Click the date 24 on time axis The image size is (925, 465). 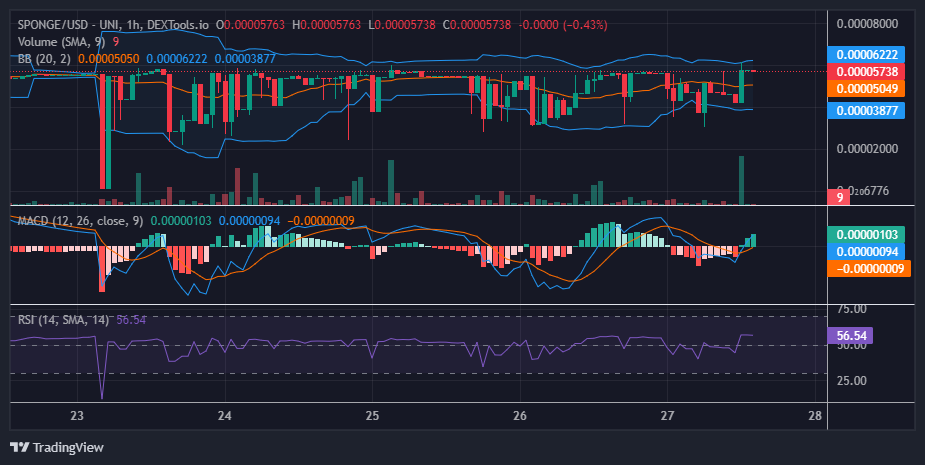tap(224, 415)
